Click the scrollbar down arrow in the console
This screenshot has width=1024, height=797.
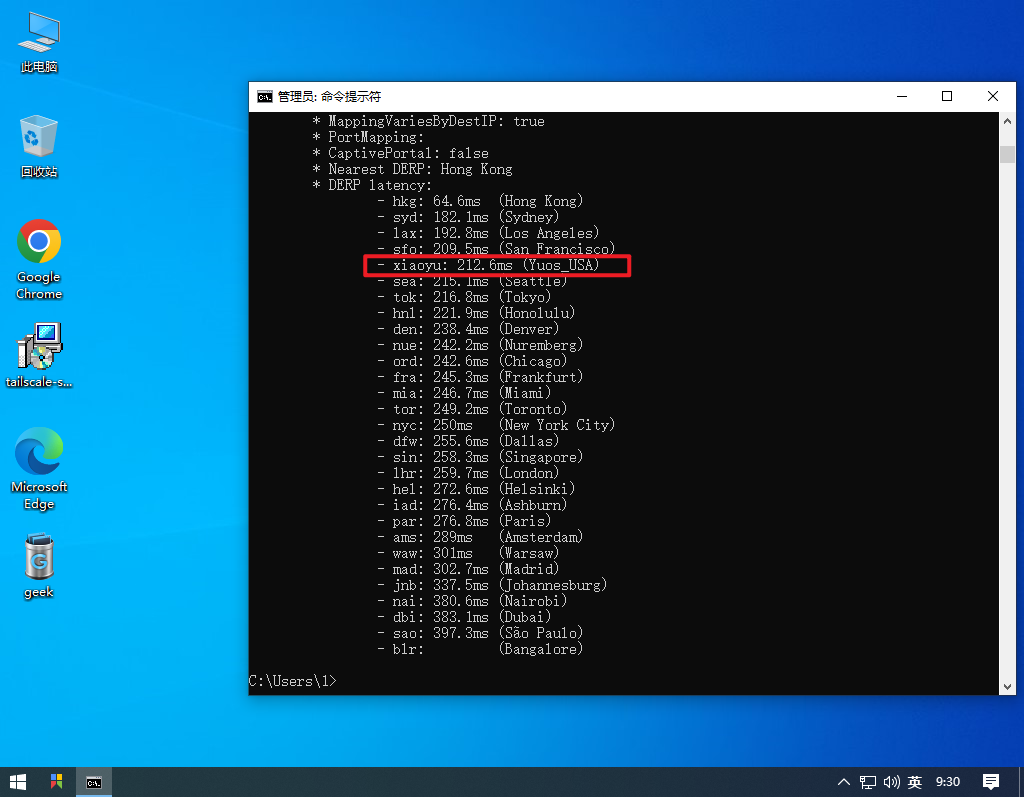click(1007, 687)
